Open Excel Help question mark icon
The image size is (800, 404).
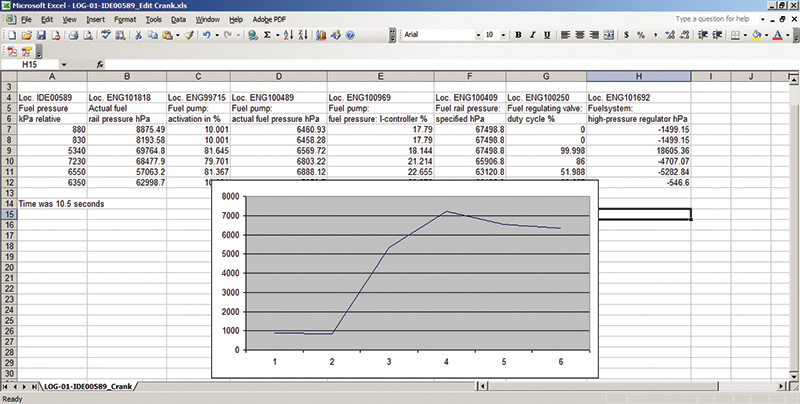(350, 35)
